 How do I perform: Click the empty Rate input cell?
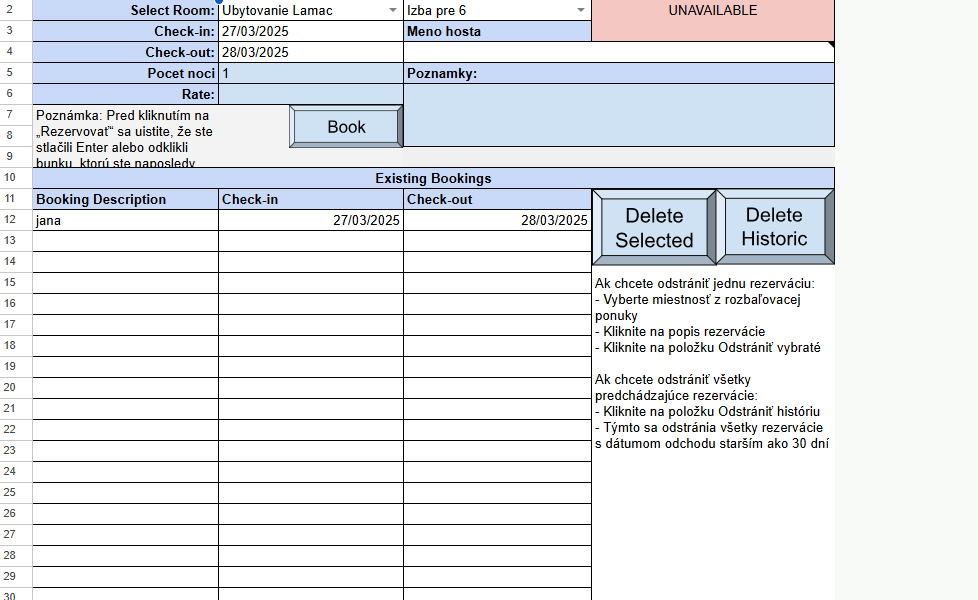point(310,95)
